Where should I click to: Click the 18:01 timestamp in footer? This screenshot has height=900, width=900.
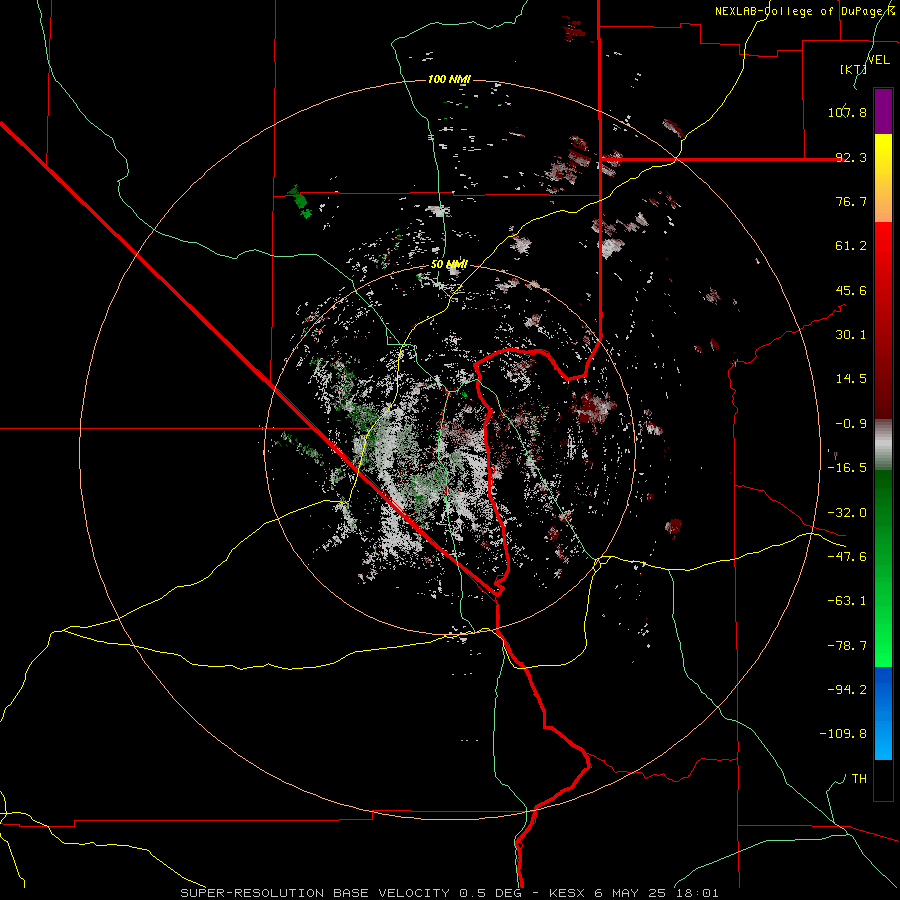(x=696, y=893)
